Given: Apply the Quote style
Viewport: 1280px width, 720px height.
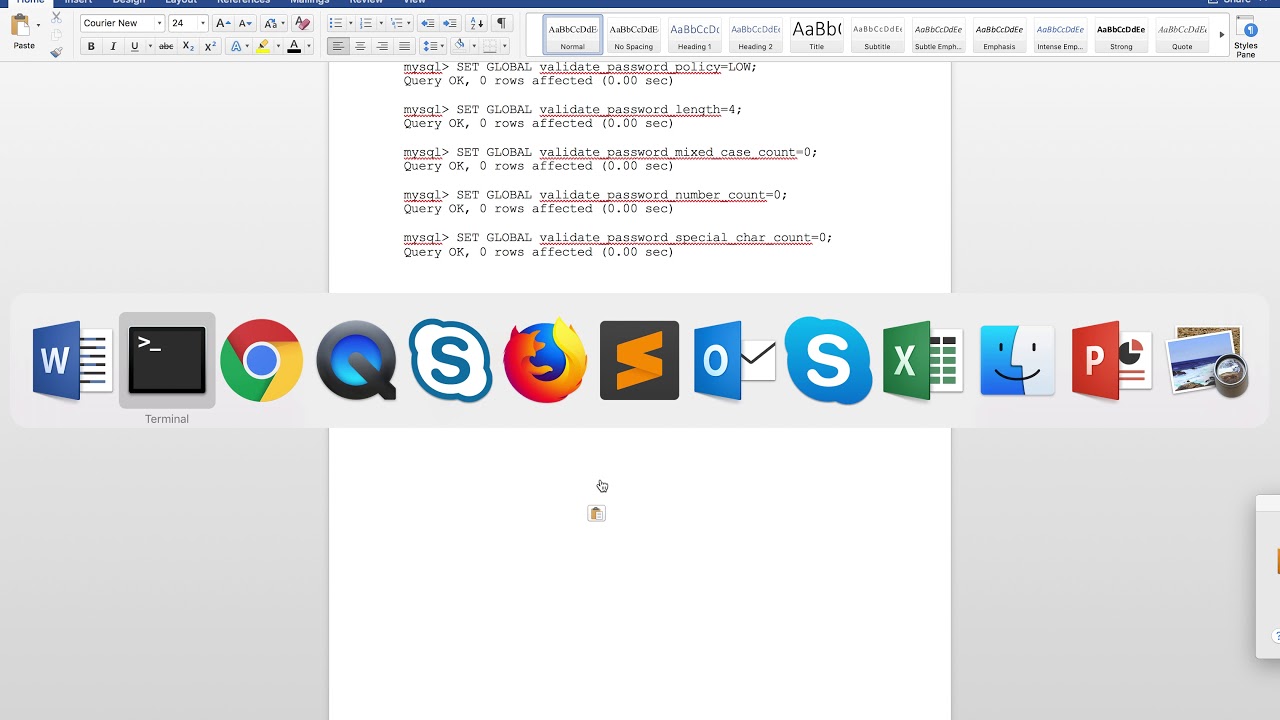Looking at the screenshot, I should (x=1182, y=35).
